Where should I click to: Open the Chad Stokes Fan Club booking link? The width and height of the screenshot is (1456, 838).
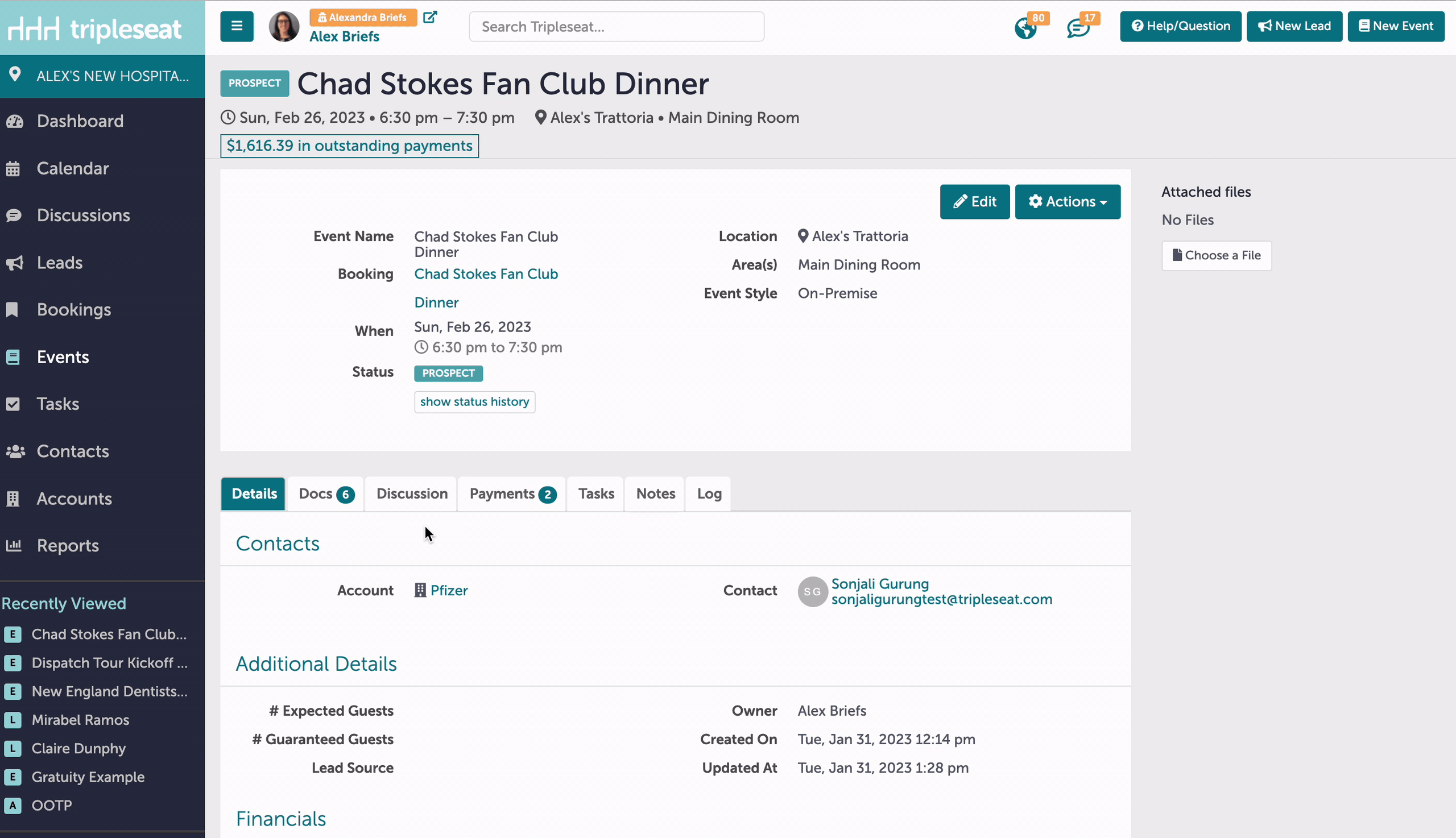click(486, 288)
